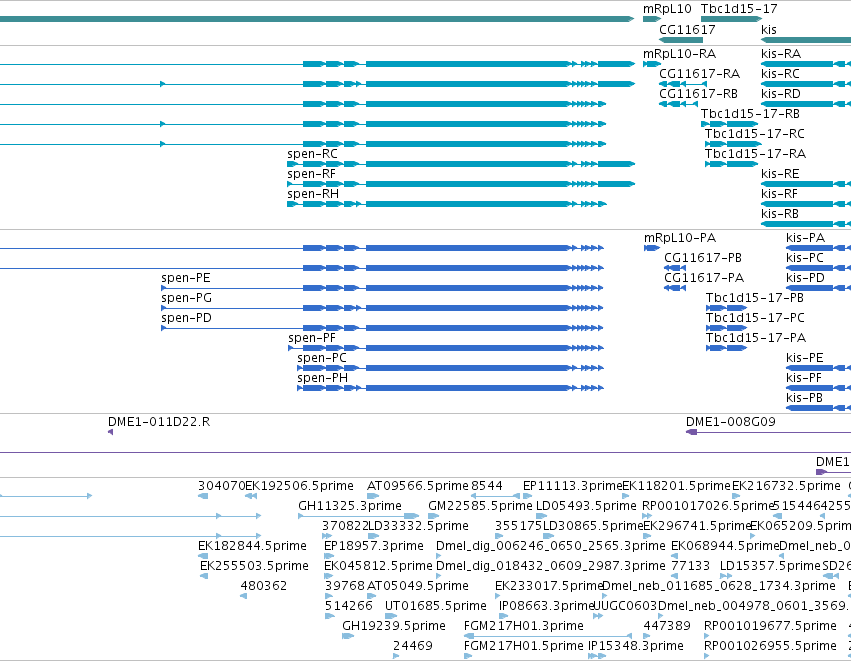
Task: Select the spen-PE protein label
Action: point(186,278)
